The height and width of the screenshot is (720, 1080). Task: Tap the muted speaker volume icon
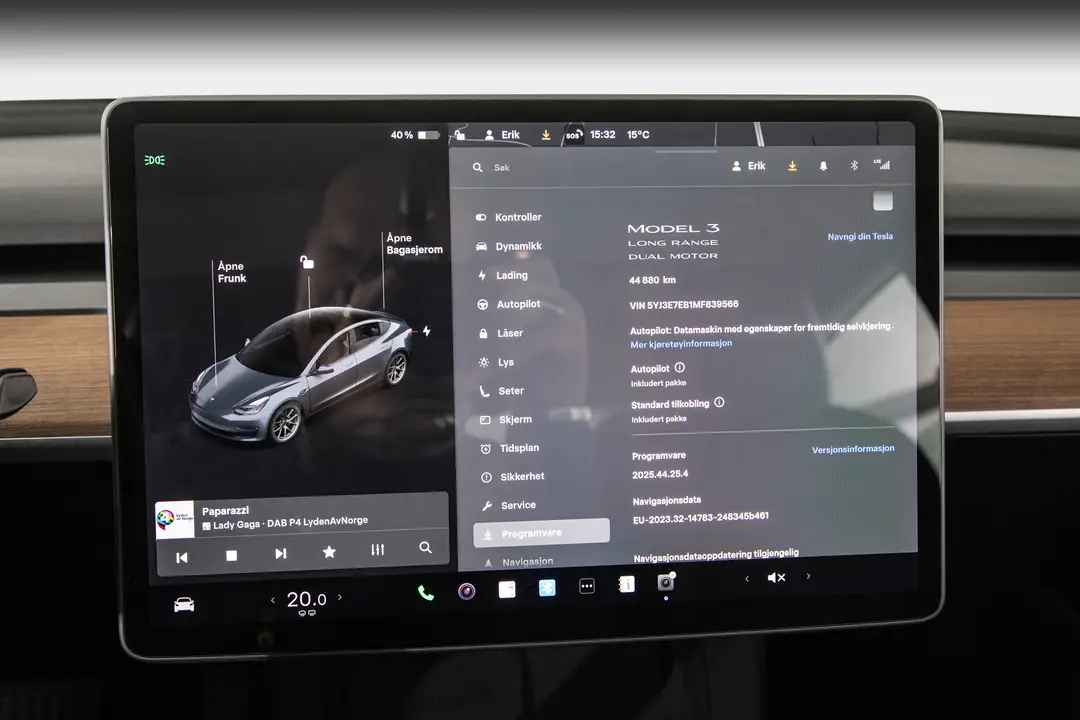click(x=776, y=577)
